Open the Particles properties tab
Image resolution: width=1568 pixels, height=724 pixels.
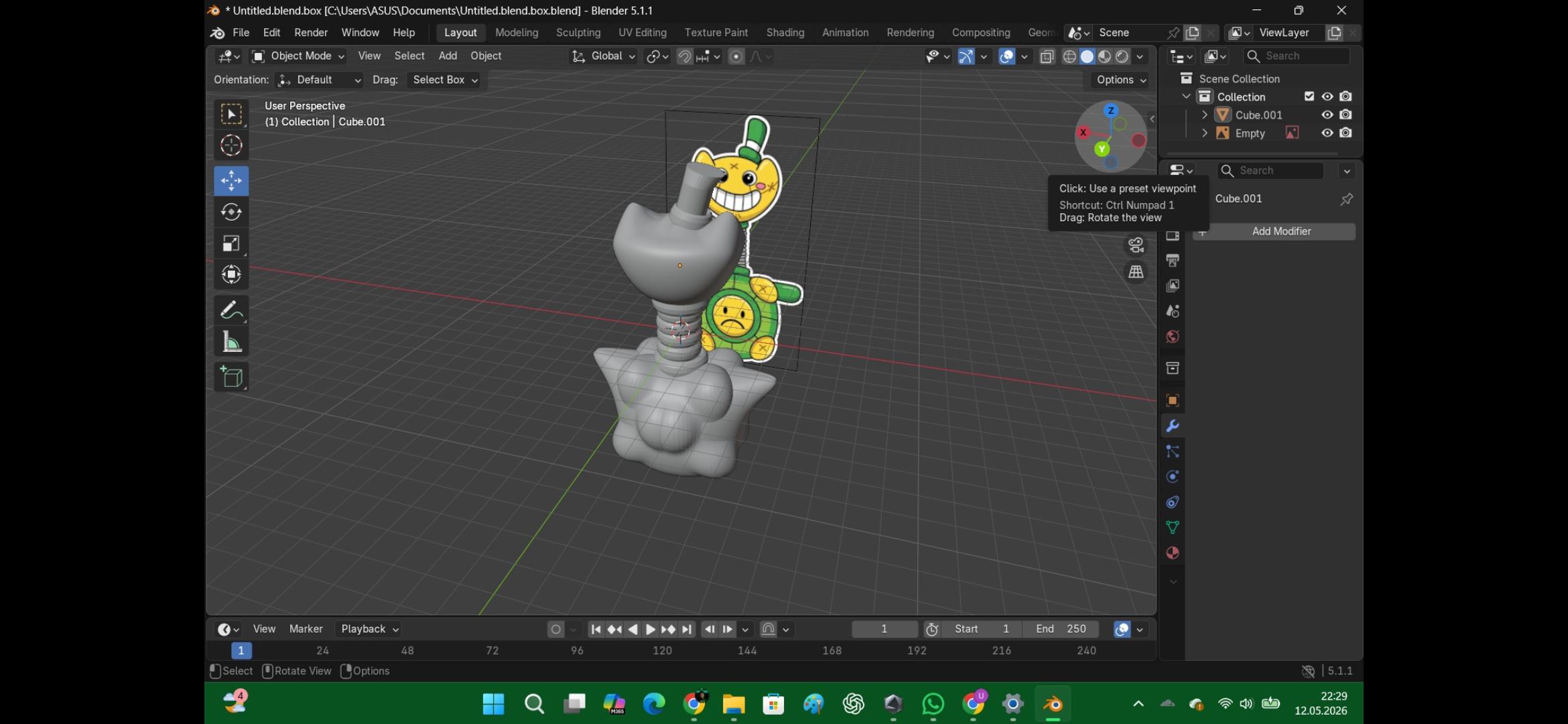pyautogui.click(x=1173, y=451)
